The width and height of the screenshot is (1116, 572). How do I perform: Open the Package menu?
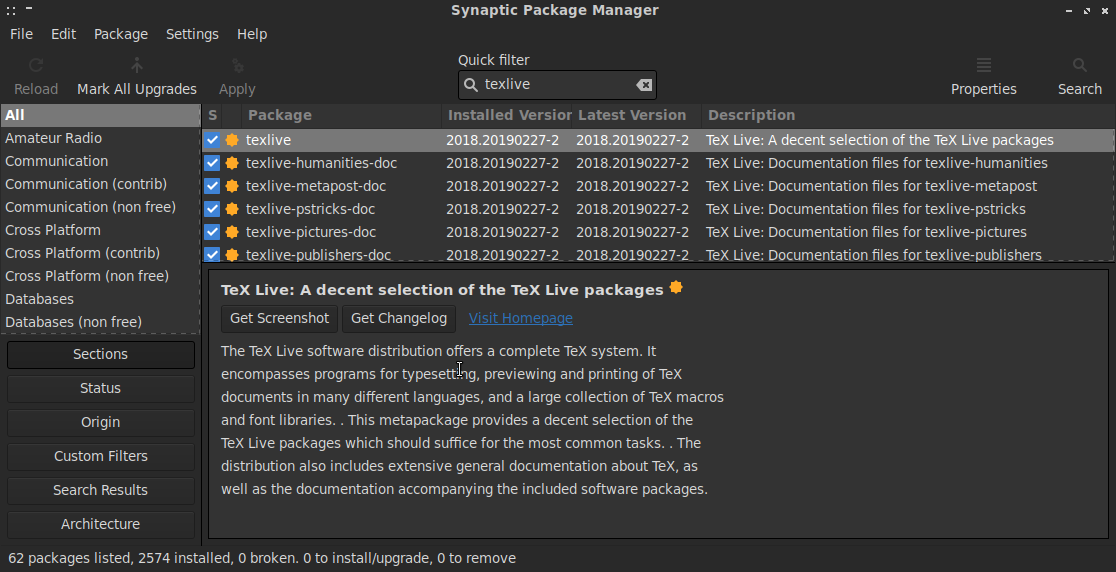coord(121,34)
